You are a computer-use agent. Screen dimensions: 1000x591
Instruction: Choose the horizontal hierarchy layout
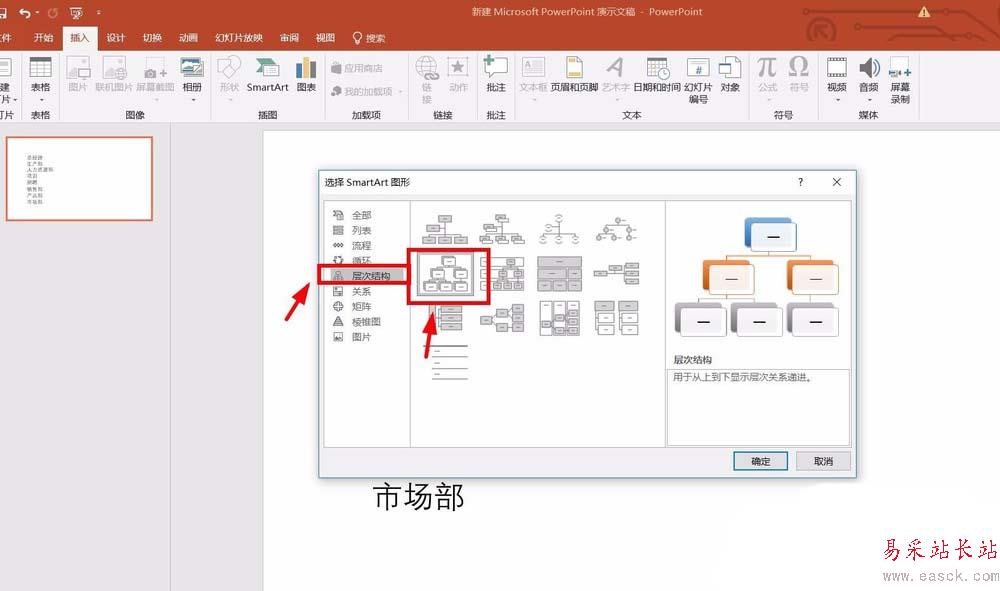click(503, 318)
